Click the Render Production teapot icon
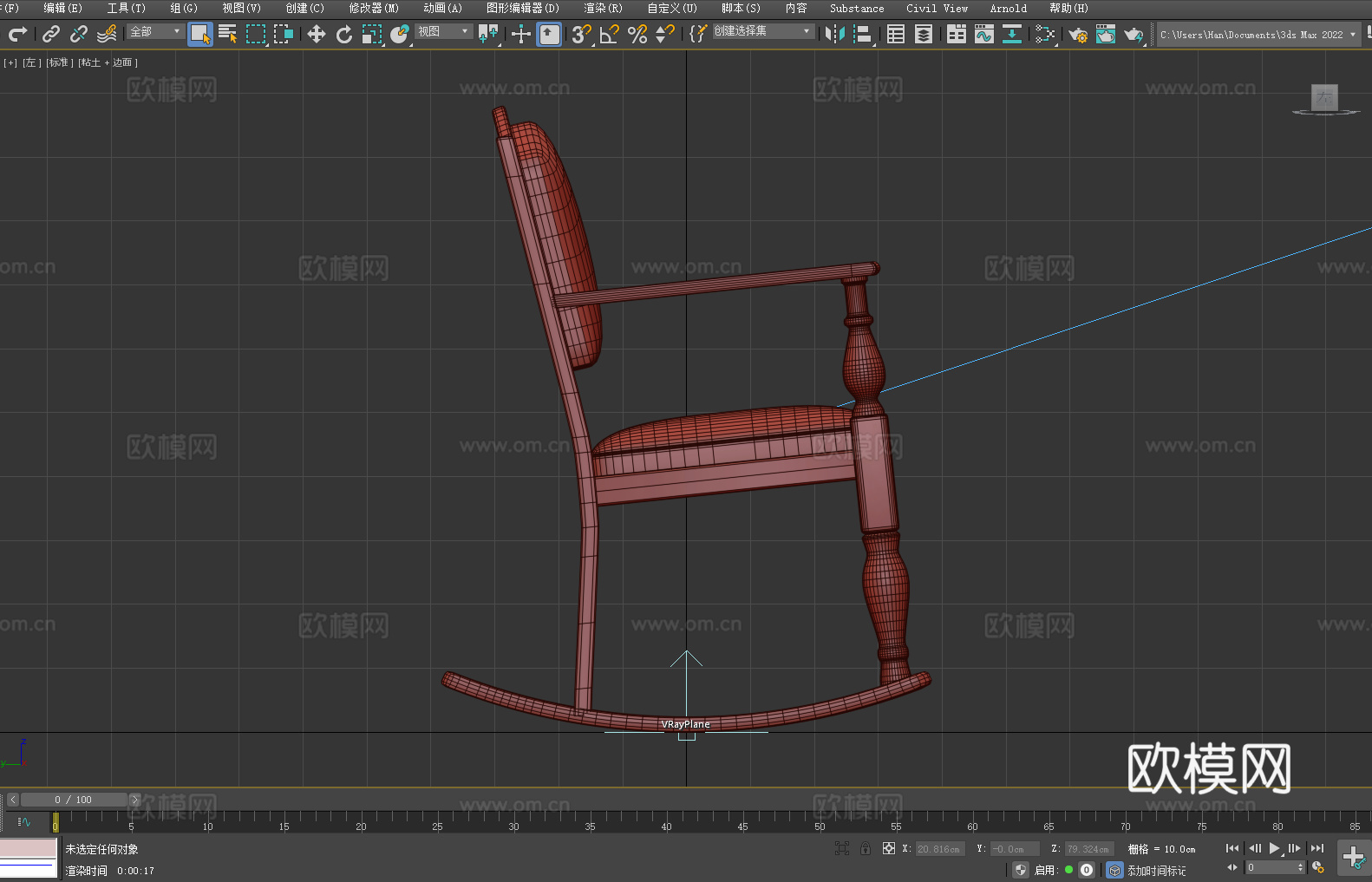This screenshot has width=1372, height=882. pyautogui.click(x=1134, y=34)
